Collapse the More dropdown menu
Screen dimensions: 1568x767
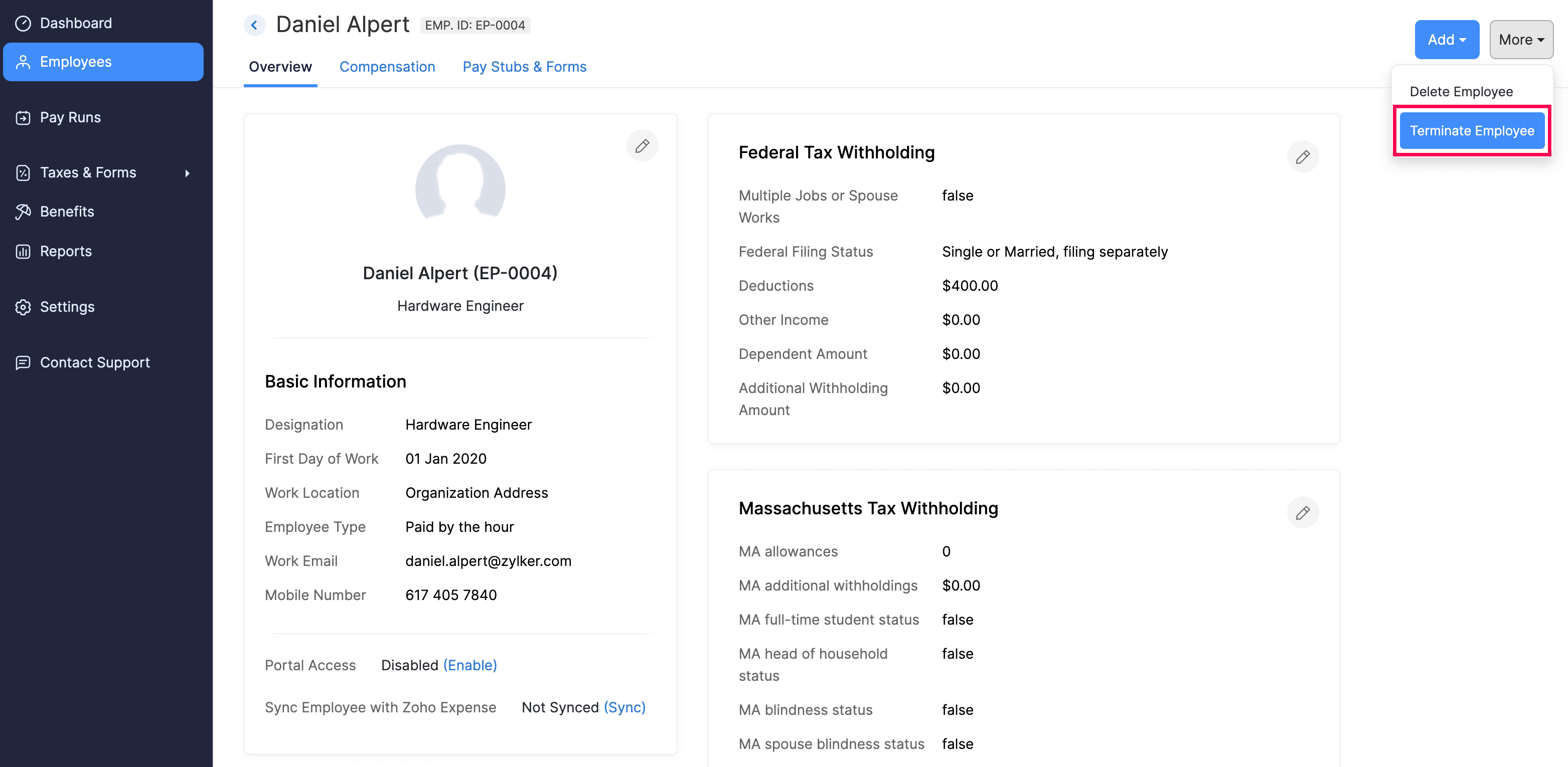pos(1520,40)
